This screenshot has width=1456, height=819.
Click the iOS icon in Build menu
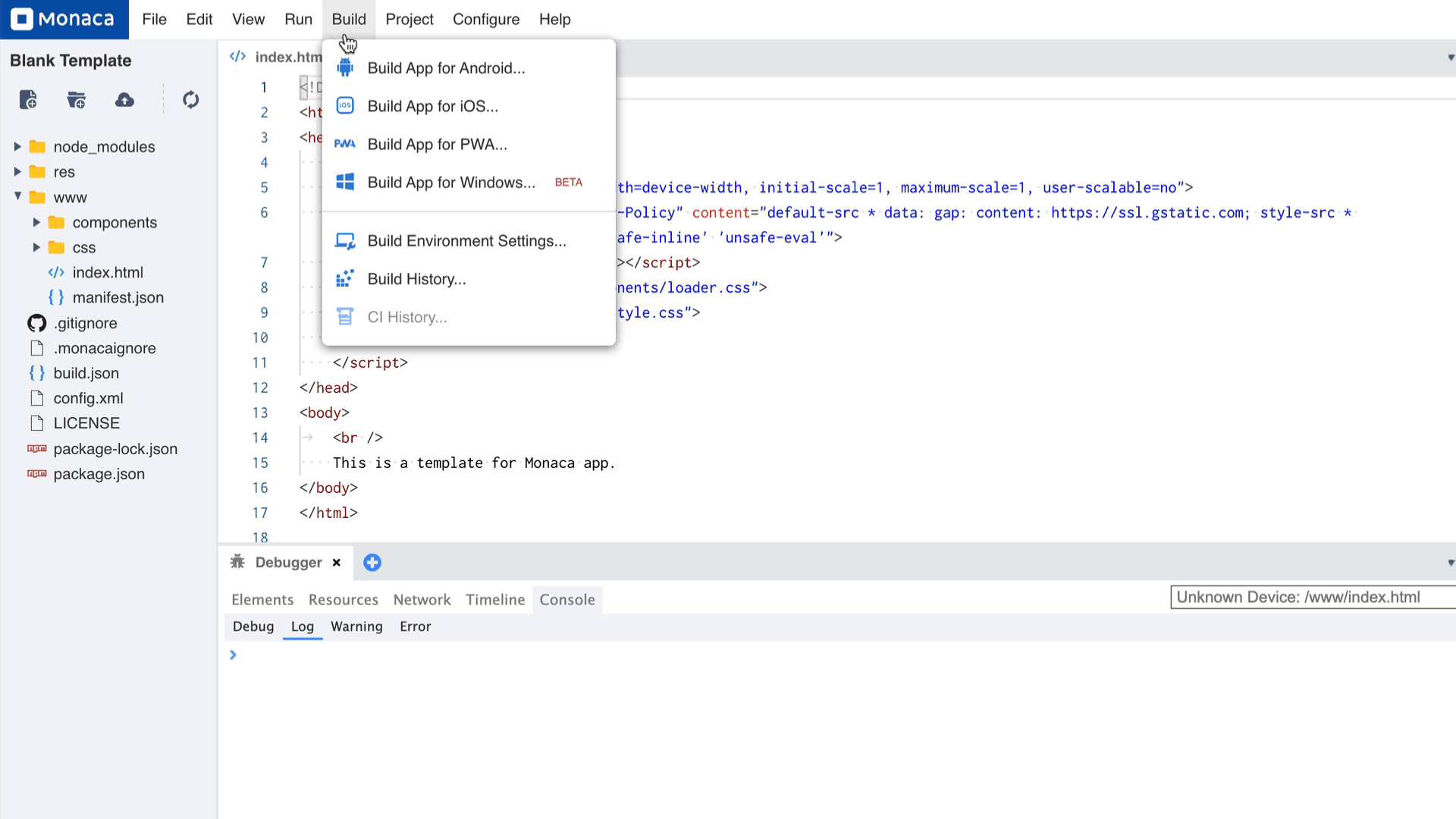(345, 105)
